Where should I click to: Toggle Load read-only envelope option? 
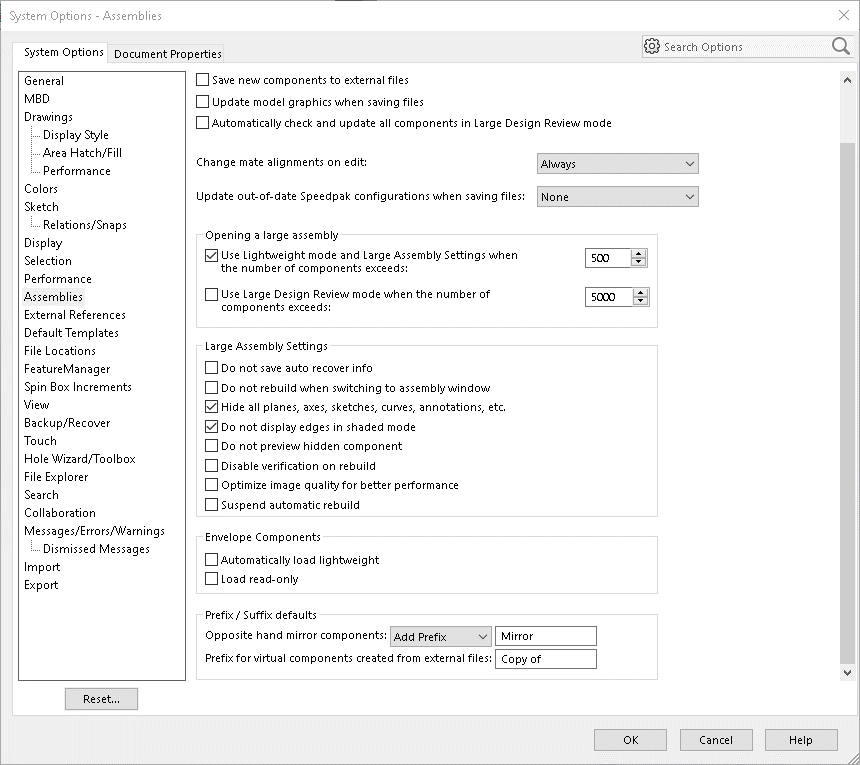pos(211,579)
